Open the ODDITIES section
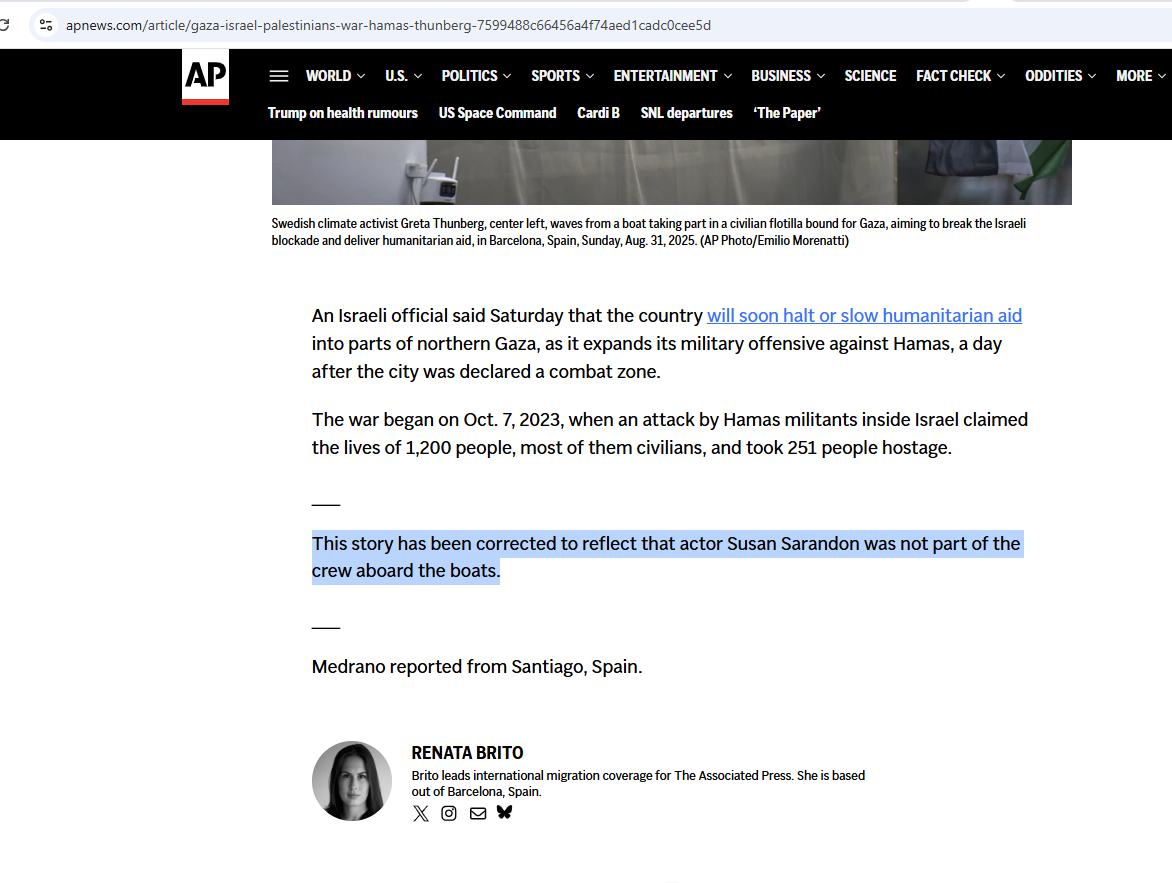Screen dimensions: 1172x883 [1053, 76]
